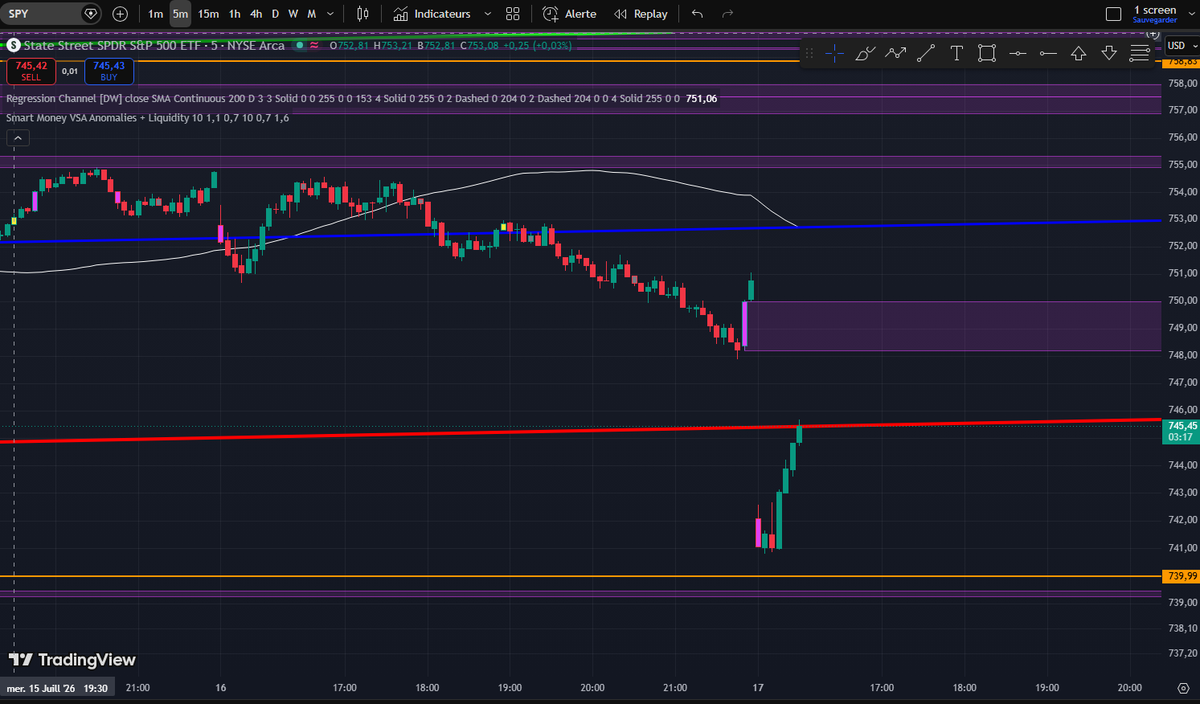
Task: Select the W weekly timeframe
Action: 293,14
